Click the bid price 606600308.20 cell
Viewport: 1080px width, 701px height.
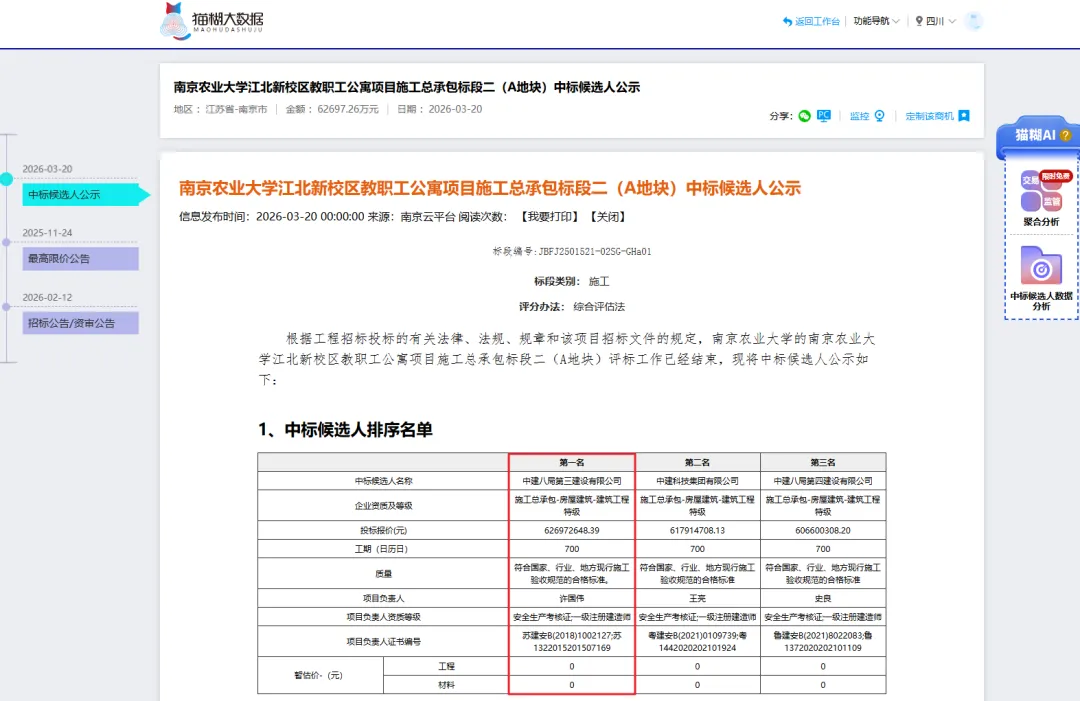coord(822,530)
